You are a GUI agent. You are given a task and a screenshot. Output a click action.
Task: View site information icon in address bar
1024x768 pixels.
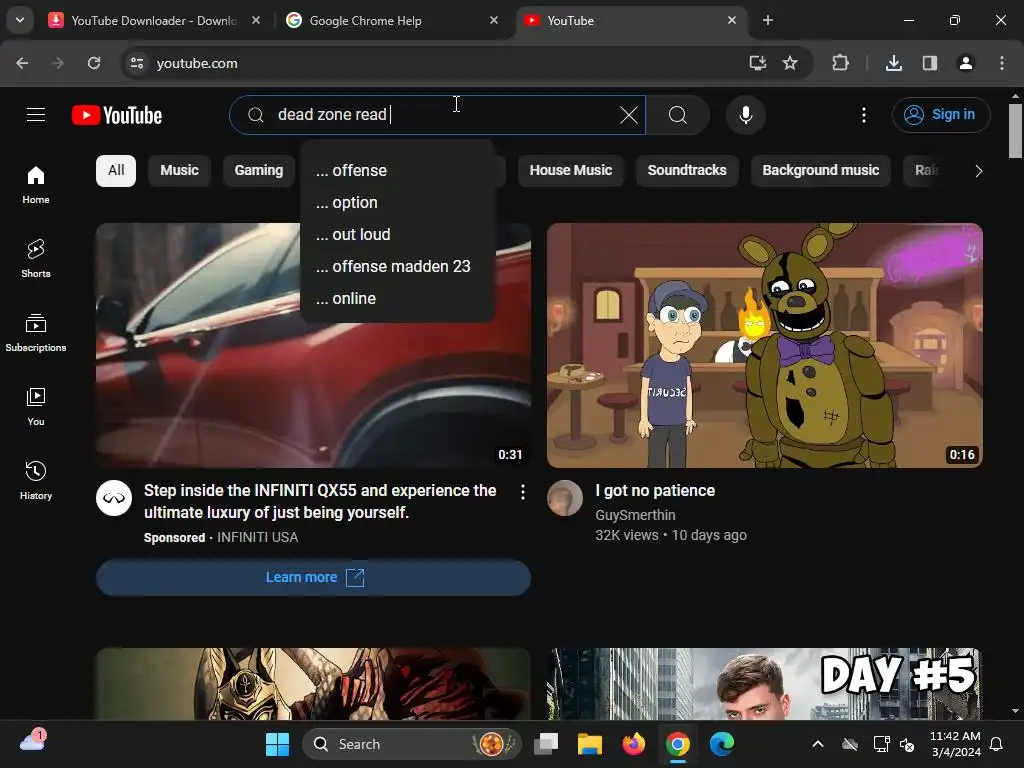tap(137, 63)
